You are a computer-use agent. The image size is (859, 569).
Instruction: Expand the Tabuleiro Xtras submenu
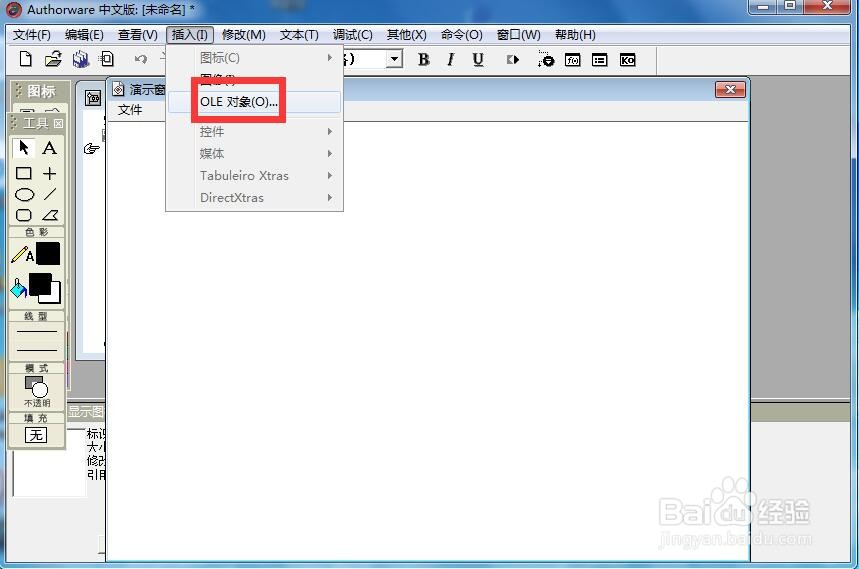tap(255, 175)
